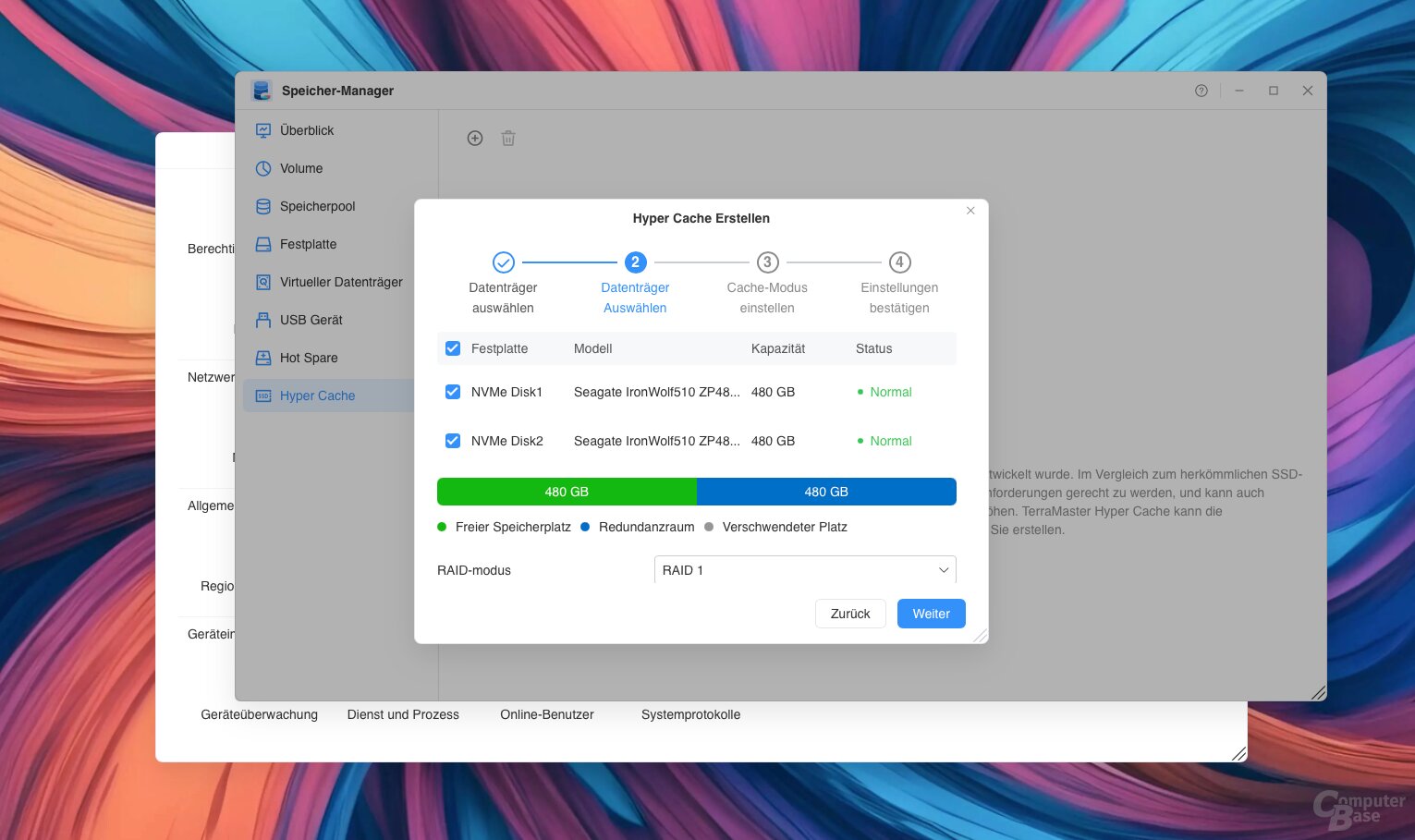Click the Datenträger Auswählen step 2 label

pos(635,298)
